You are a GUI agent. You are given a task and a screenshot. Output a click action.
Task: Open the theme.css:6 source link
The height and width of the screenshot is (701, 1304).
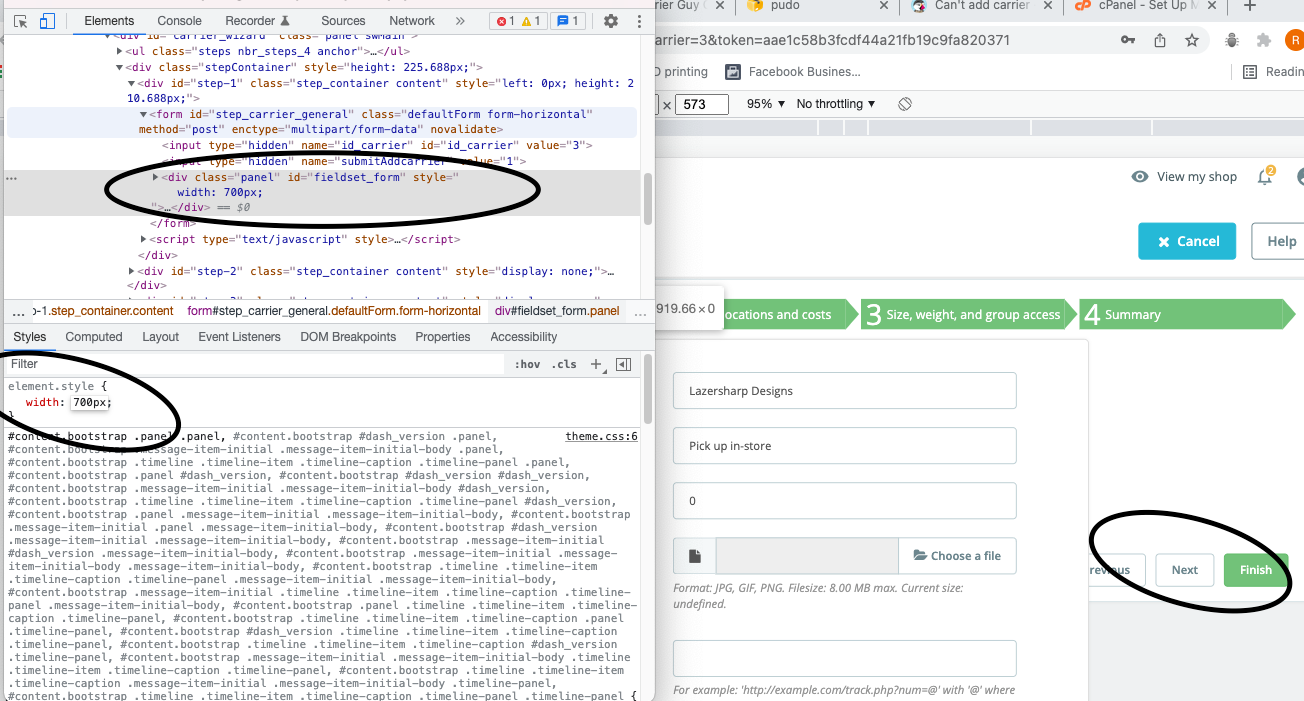point(601,436)
